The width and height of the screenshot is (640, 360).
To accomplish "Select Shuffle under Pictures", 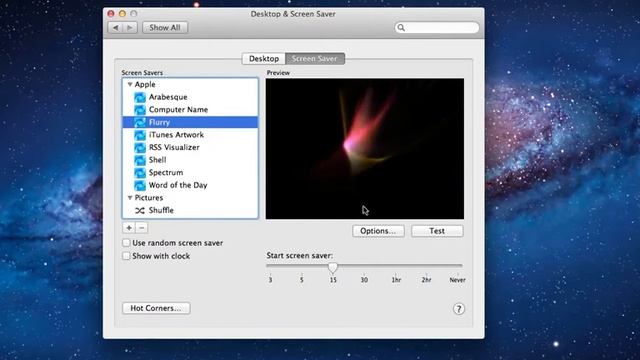I will [161, 211].
